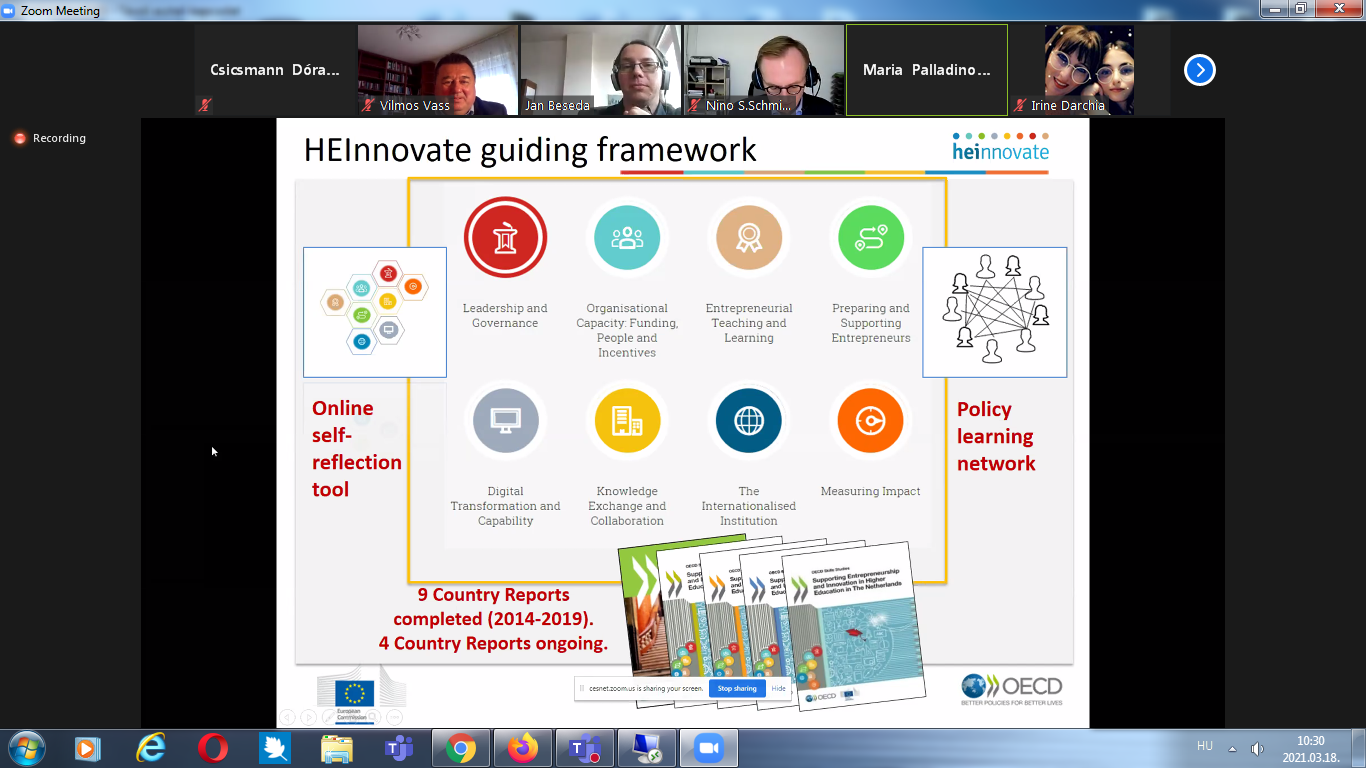The height and width of the screenshot is (768, 1366).
Task: Open the HU input language selector
Action: [x=1205, y=746]
